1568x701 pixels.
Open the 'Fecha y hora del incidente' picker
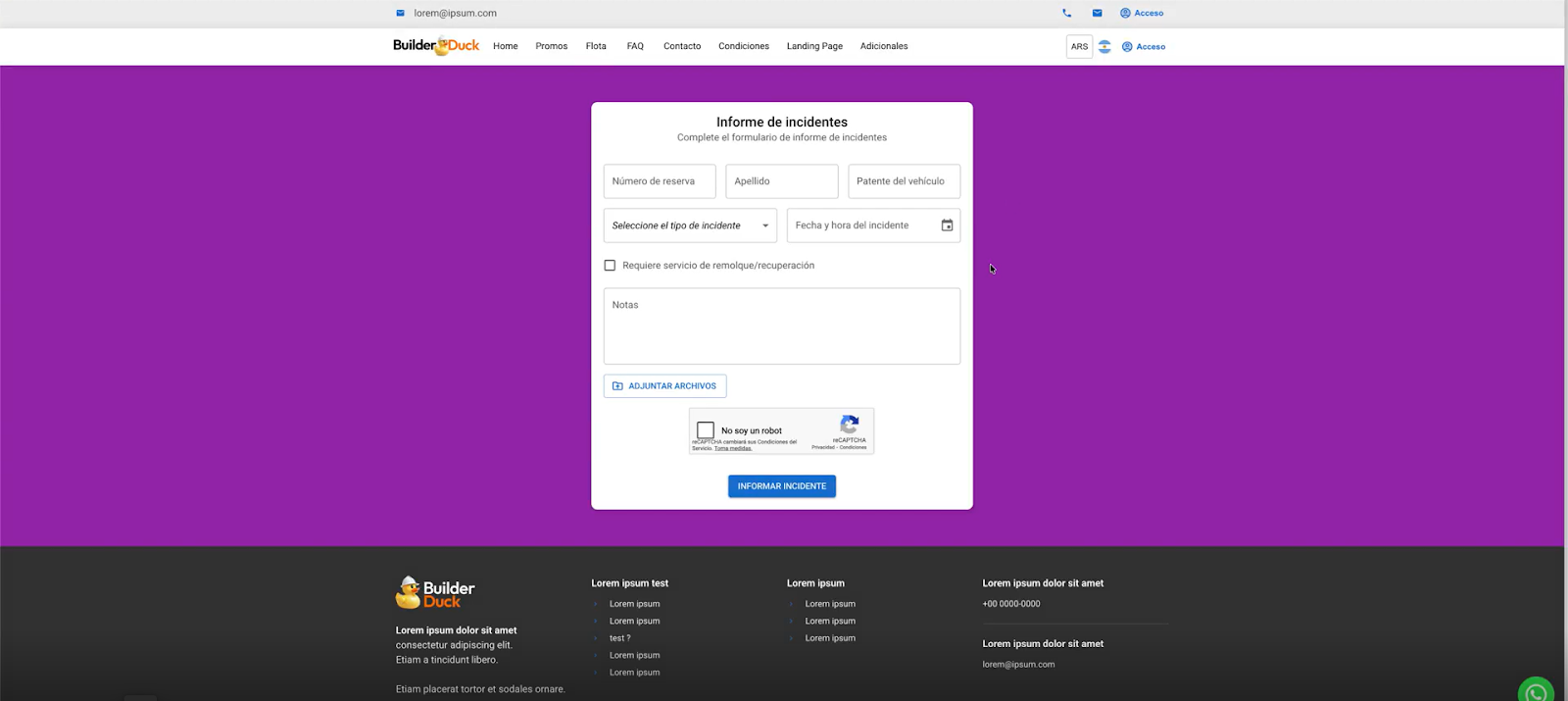coord(862,225)
